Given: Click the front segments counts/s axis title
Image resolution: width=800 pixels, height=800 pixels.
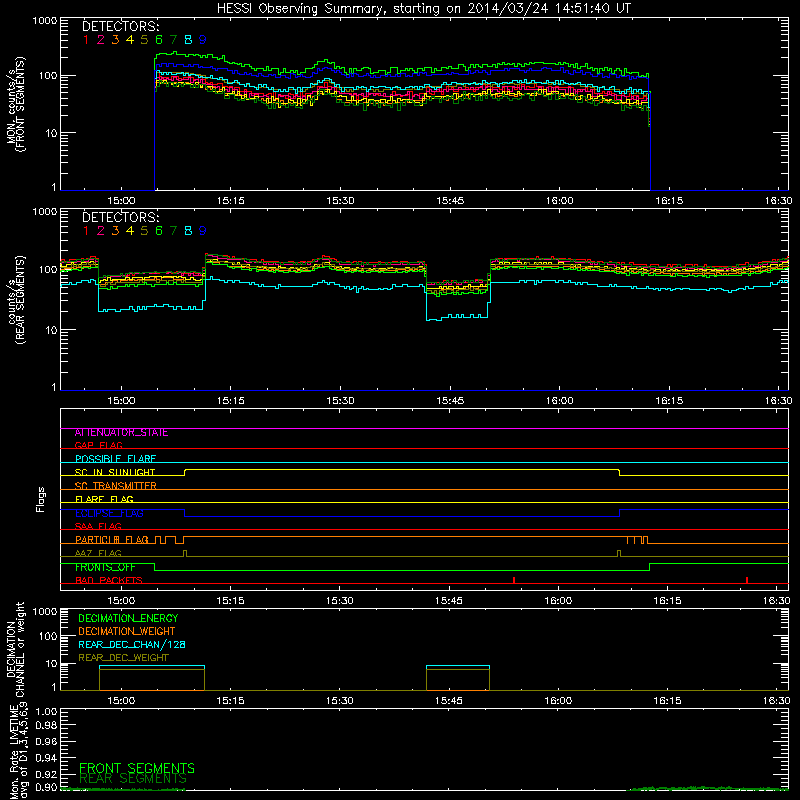Looking at the screenshot, I should 15,105.
